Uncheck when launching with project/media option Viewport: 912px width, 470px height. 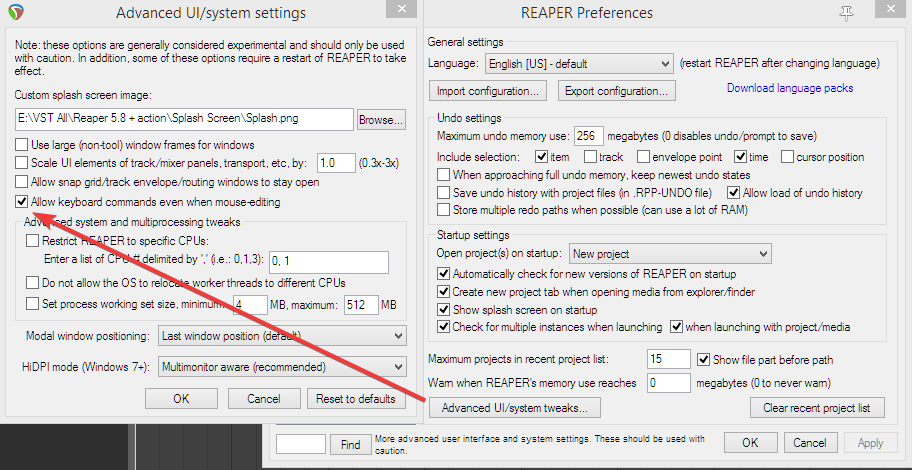pyautogui.click(x=676, y=327)
